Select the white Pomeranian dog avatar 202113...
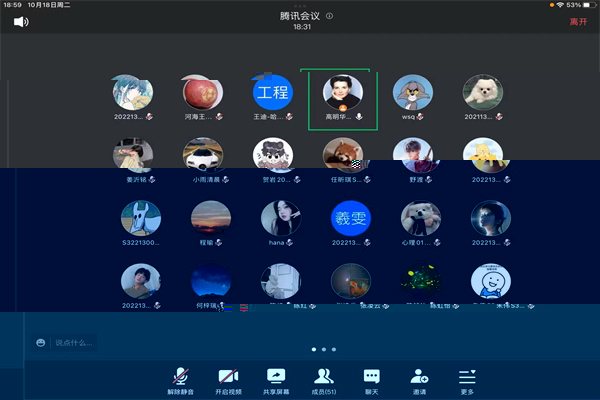The height and width of the screenshot is (400, 600). click(483, 92)
